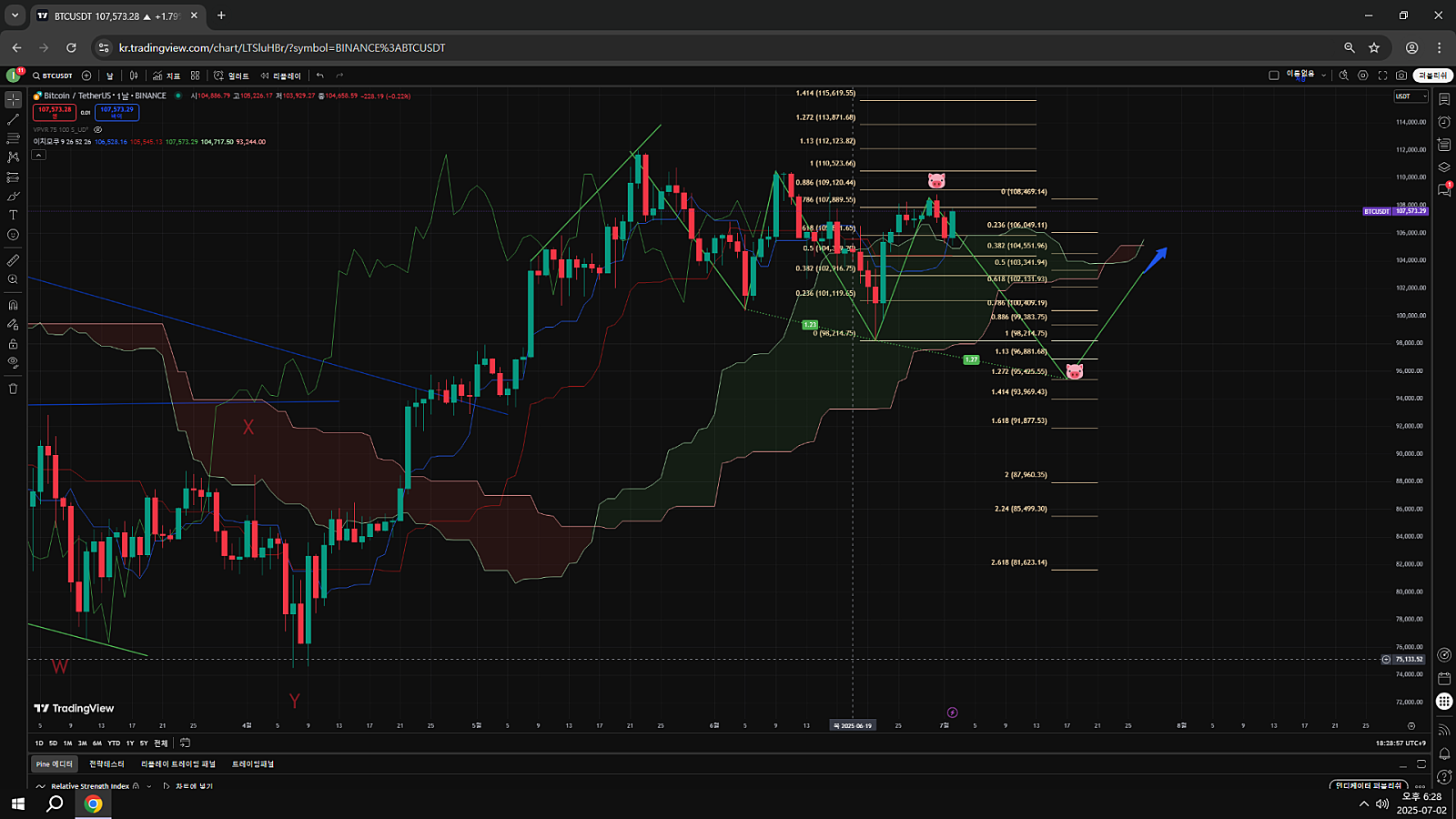This screenshot has width=1456, height=819.
Task: Open the BTCUSDT symbol search
Action: pos(53,76)
